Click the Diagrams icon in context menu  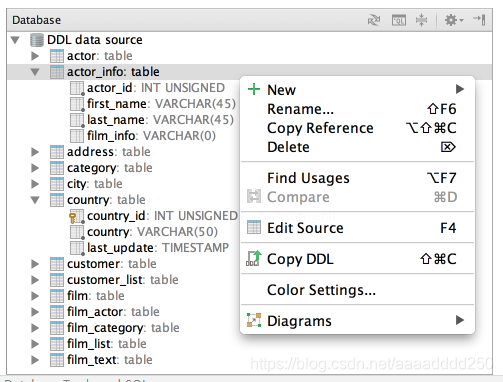click(x=254, y=320)
